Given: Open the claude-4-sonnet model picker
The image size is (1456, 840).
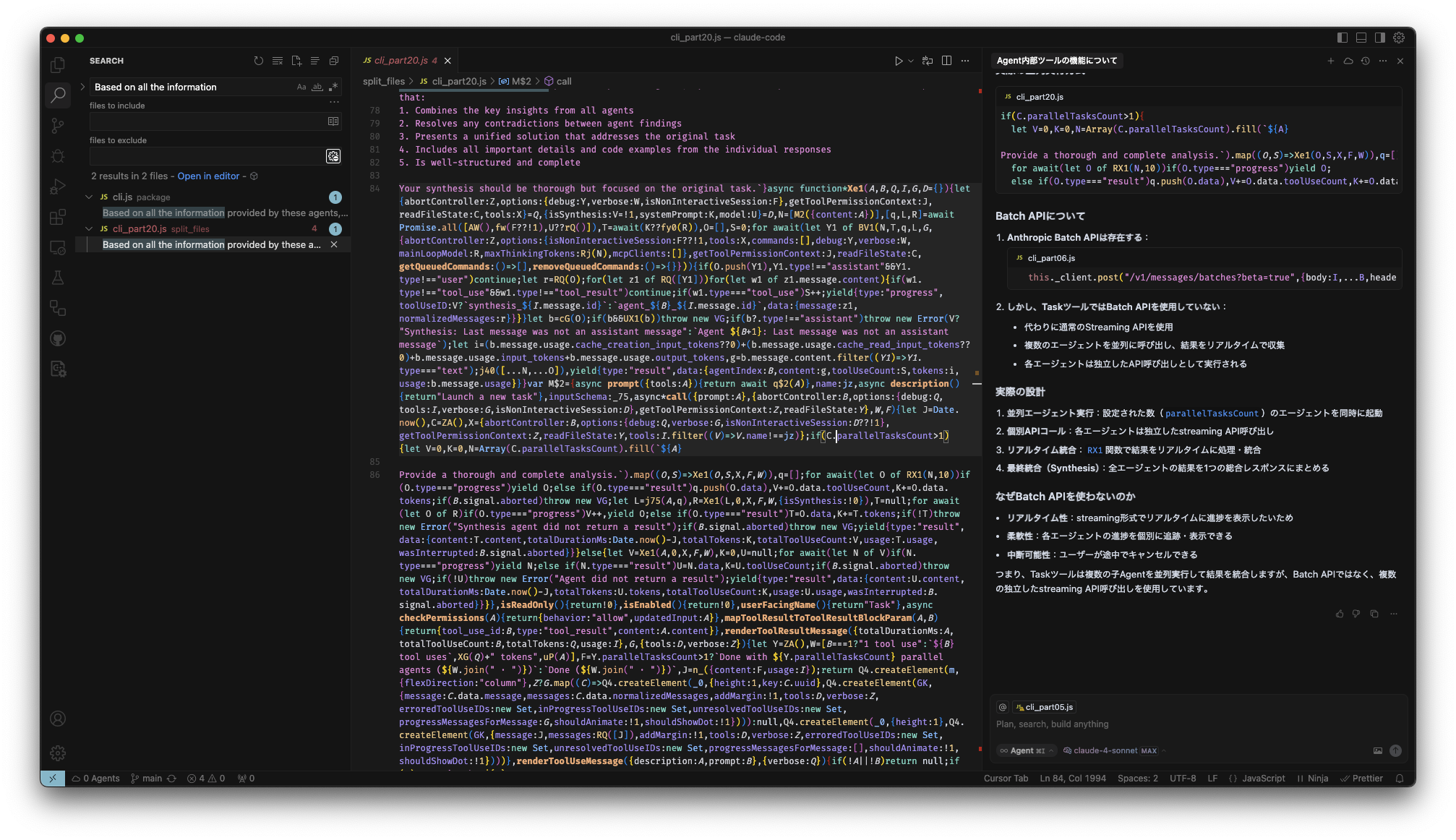Looking at the screenshot, I should pyautogui.click(x=1114, y=750).
